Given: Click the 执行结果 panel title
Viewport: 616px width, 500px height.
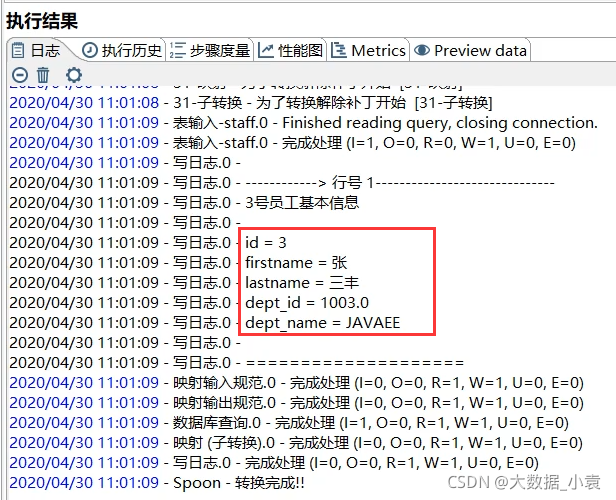Looking at the screenshot, I should pos(42,20).
